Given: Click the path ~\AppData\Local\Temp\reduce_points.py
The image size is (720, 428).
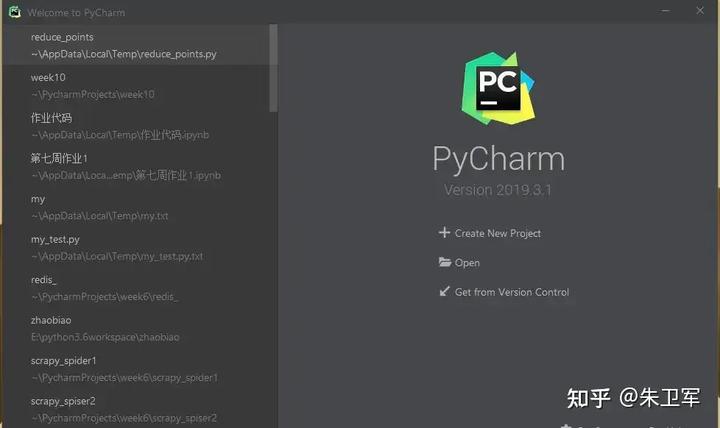Looking at the screenshot, I should [124, 54].
